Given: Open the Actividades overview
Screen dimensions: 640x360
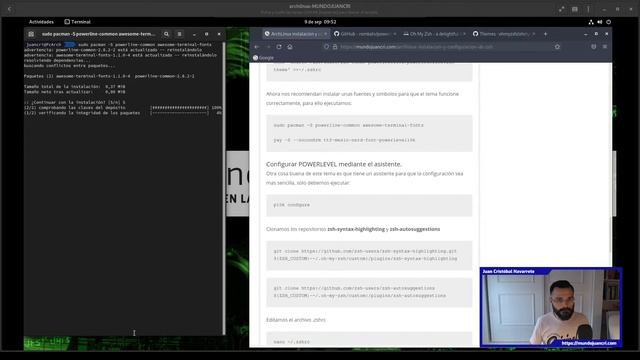Looking at the screenshot, I should coord(41,22).
